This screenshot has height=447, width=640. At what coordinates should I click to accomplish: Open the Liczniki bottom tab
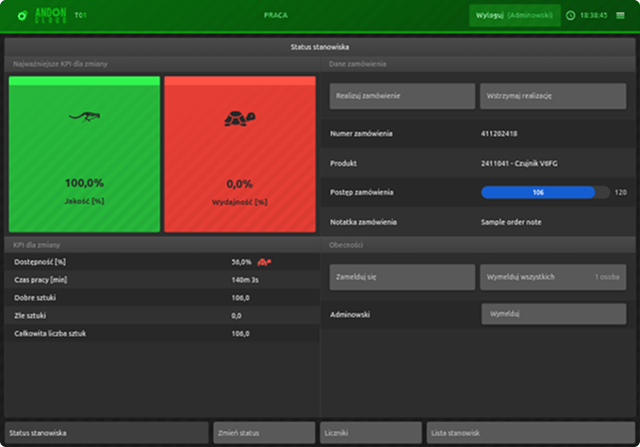click(371, 433)
